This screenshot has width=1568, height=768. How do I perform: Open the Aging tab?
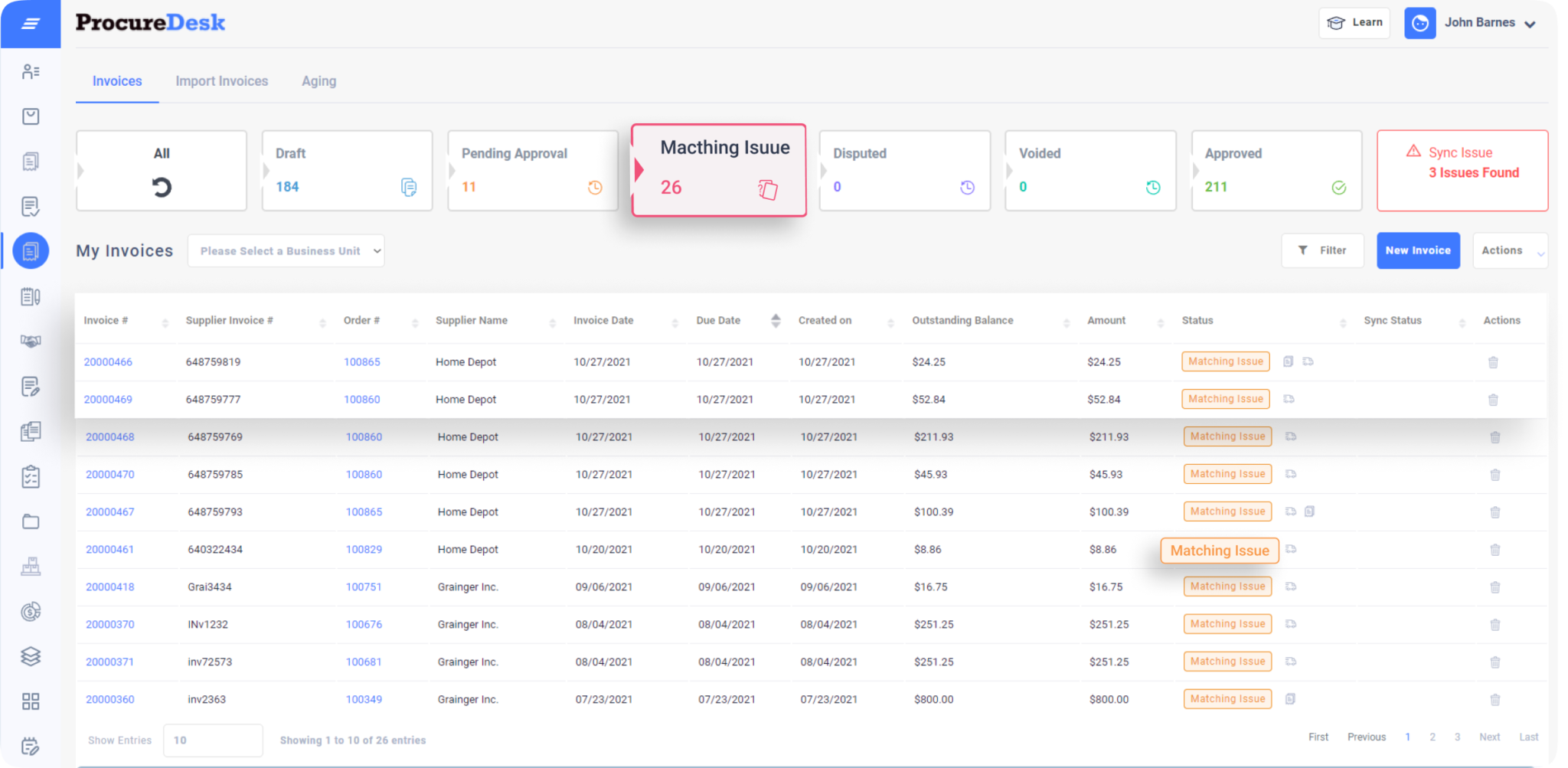point(318,80)
